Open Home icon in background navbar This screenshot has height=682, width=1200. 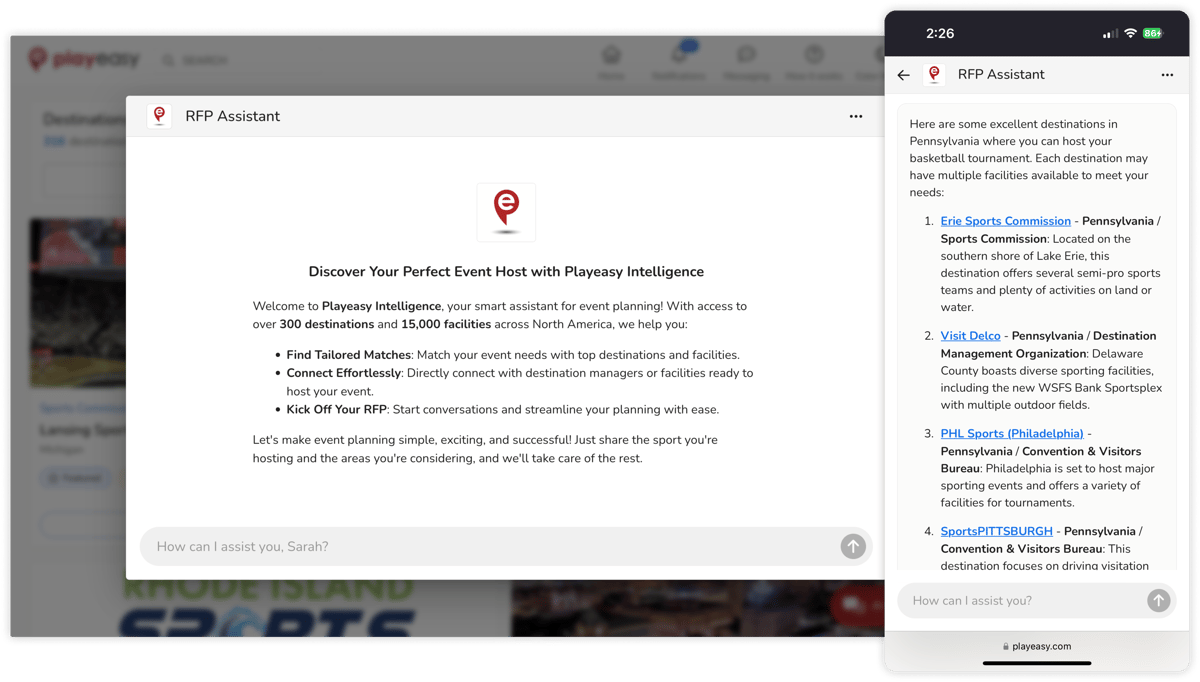[611, 61]
